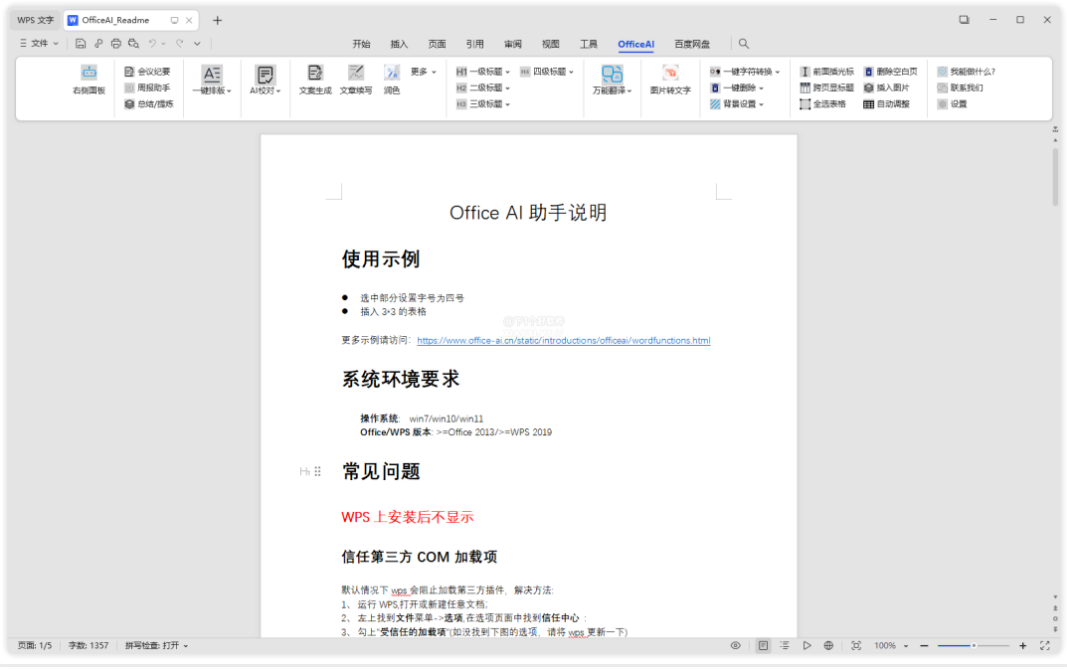The width and height of the screenshot is (1067, 669).
Task: Open the 右侧面板 robot icon
Action: (x=89, y=72)
